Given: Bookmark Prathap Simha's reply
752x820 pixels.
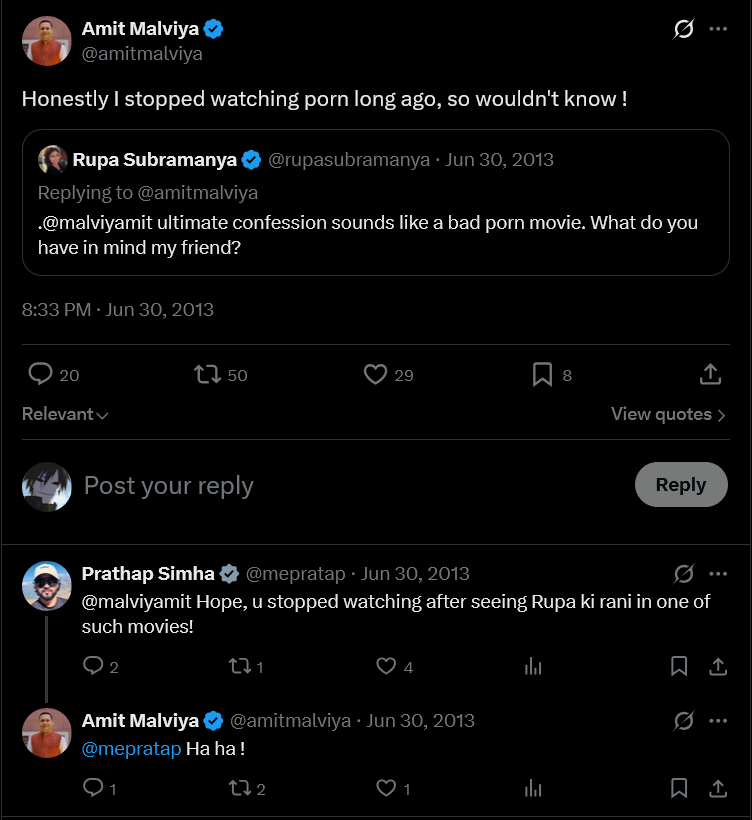Looking at the screenshot, I should coord(679,666).
